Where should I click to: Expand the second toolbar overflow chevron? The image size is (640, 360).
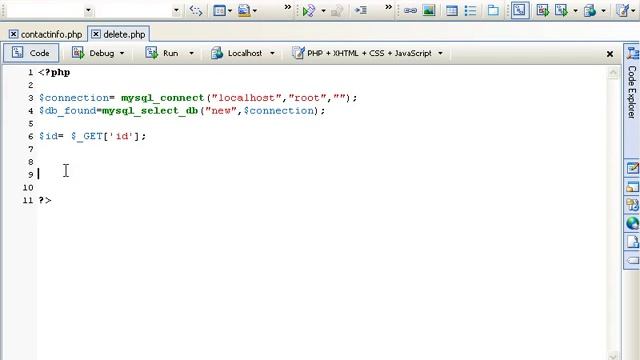click(x=389, y=7)
